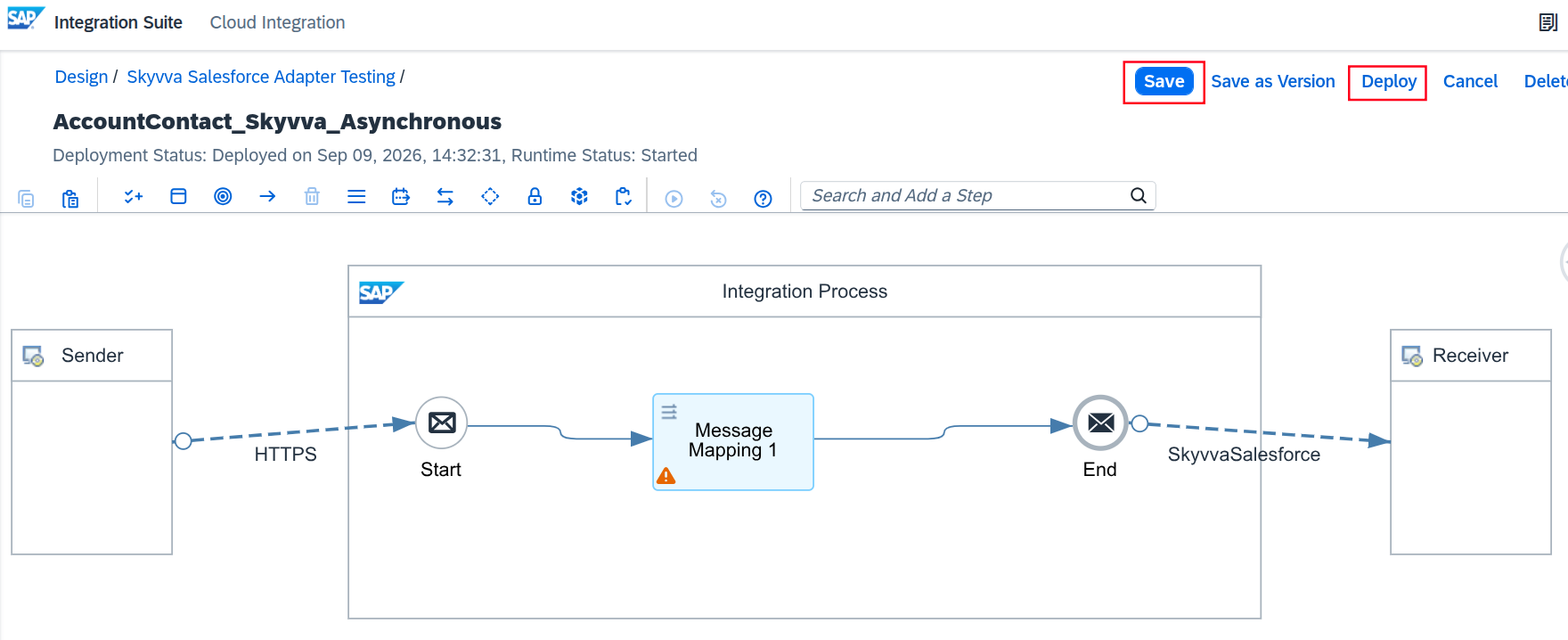Open the checklist-plus Participants palette icon
This screenshot has height=640, width=1568.
pos(134,196)
